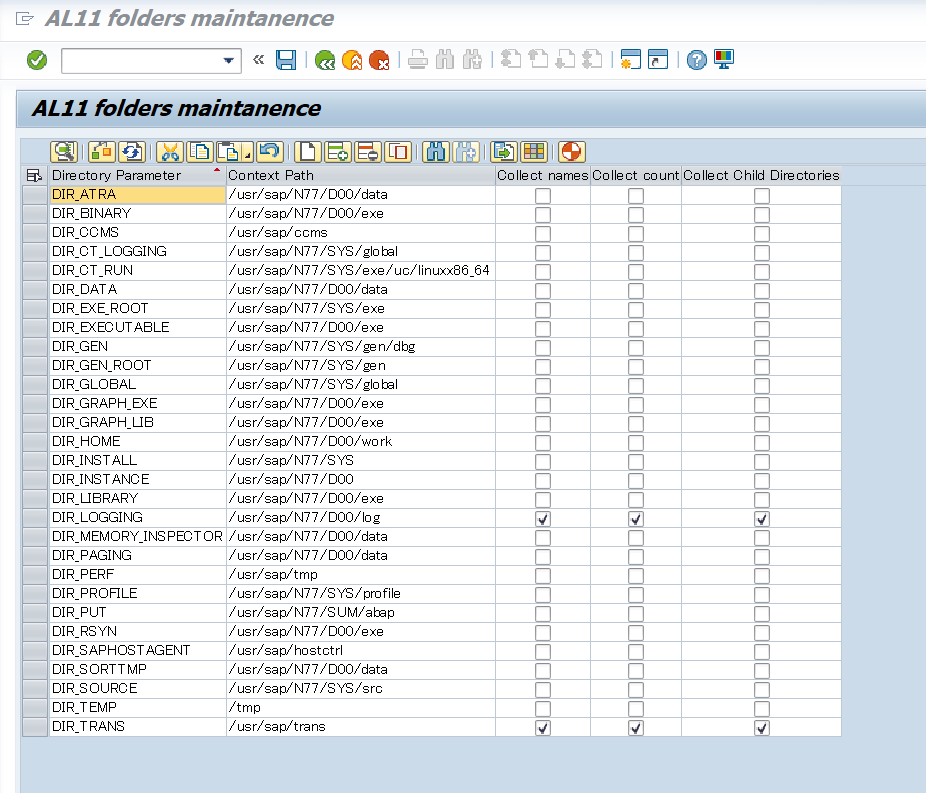926x793 pixels.
Task: Click the Find binoculars icon in grid toolbar
Action: pyautogui.click(x=435, y=152)
